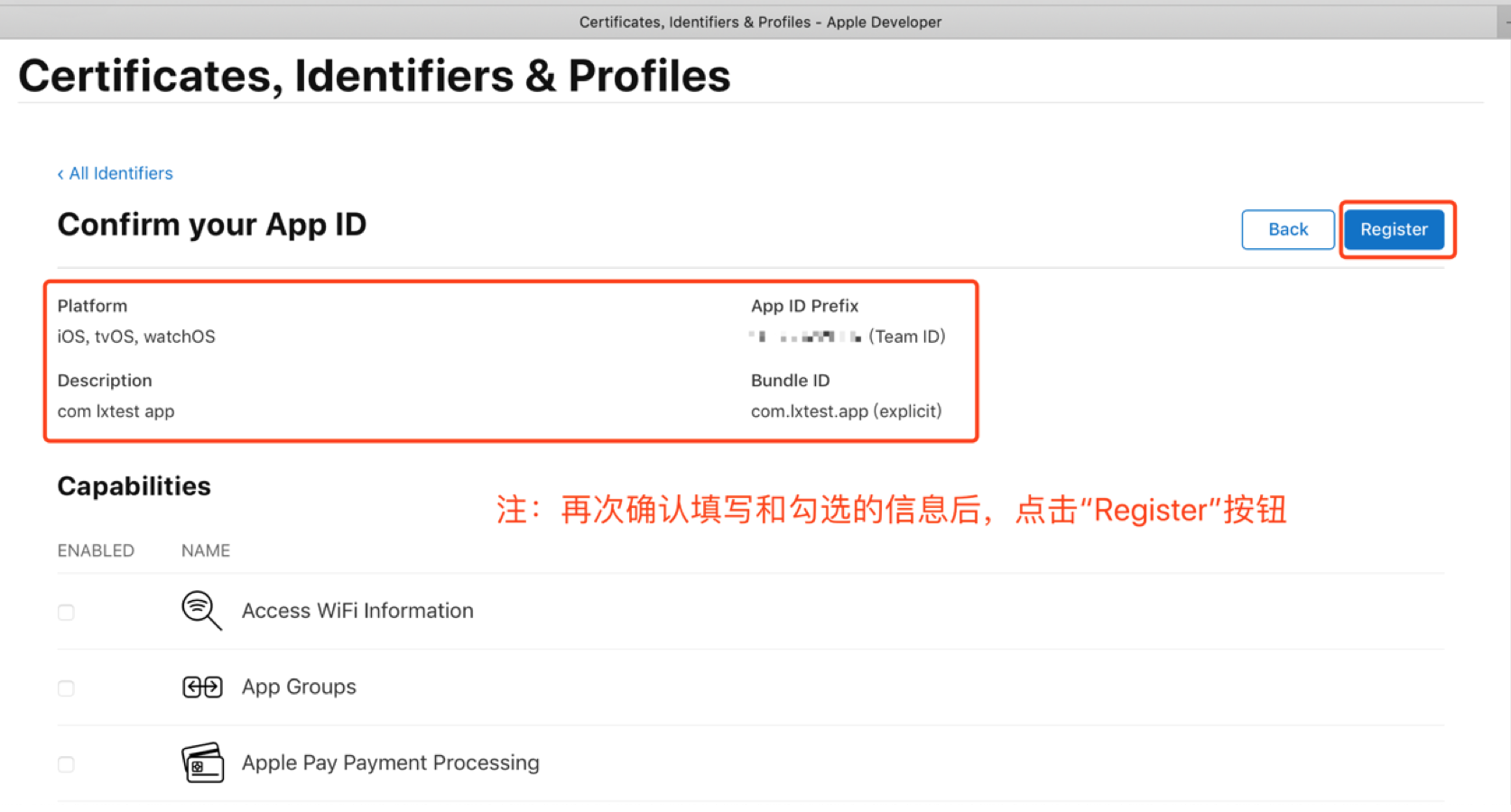Screen dimensions: 1511x812
Task: Enable the App Groups checkbox
Action: [66, 688]
